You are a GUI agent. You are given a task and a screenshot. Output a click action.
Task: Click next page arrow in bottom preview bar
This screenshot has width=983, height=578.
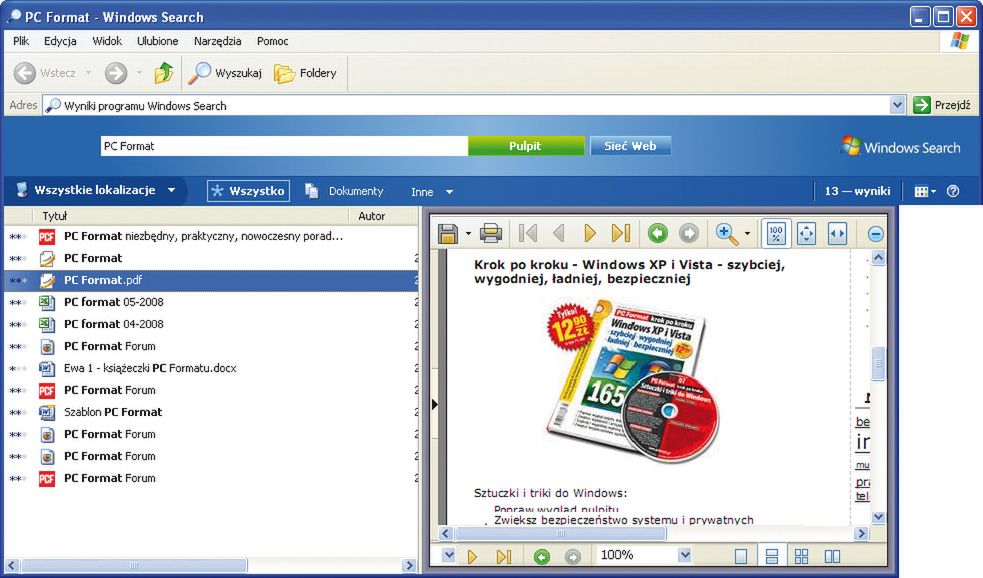[x=473, y=556]
